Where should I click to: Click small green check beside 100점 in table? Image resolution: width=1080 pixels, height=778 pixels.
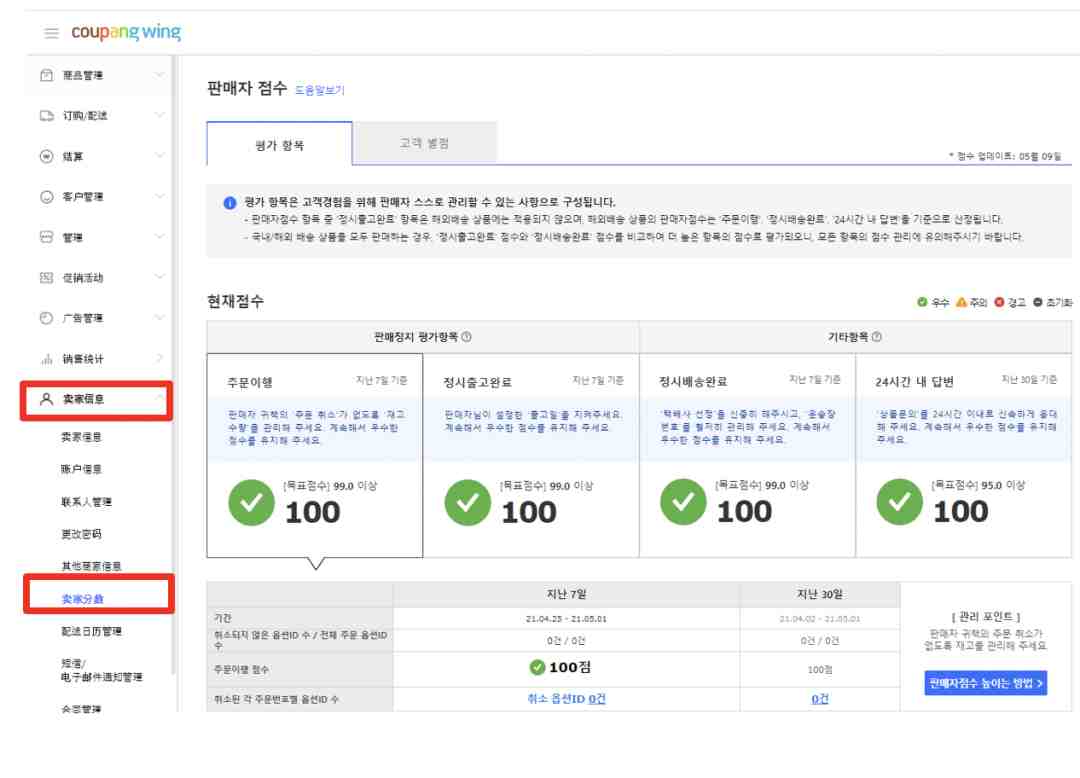click(537, 667)
